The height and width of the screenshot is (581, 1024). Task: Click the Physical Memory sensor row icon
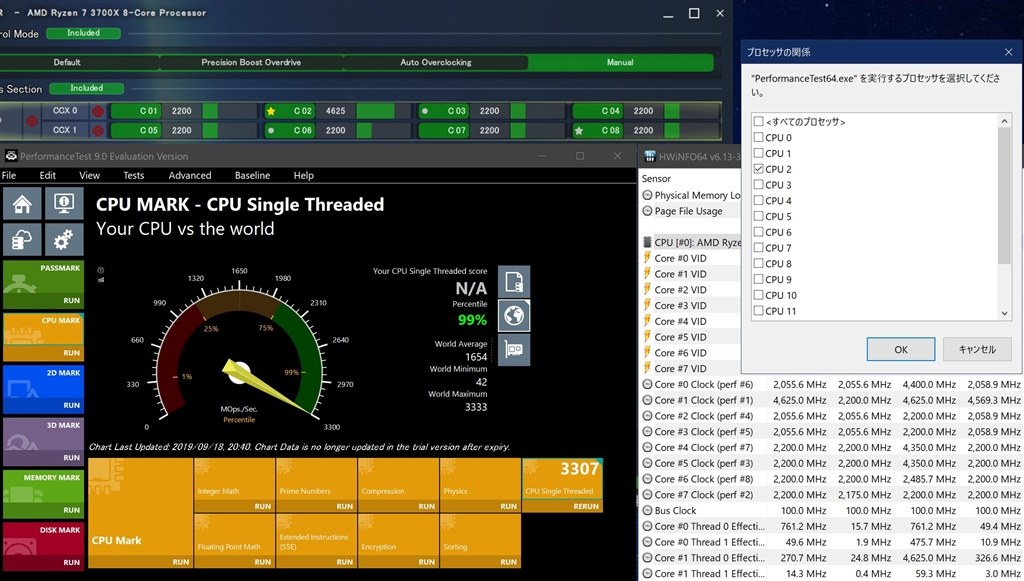[x=647, y=195]
